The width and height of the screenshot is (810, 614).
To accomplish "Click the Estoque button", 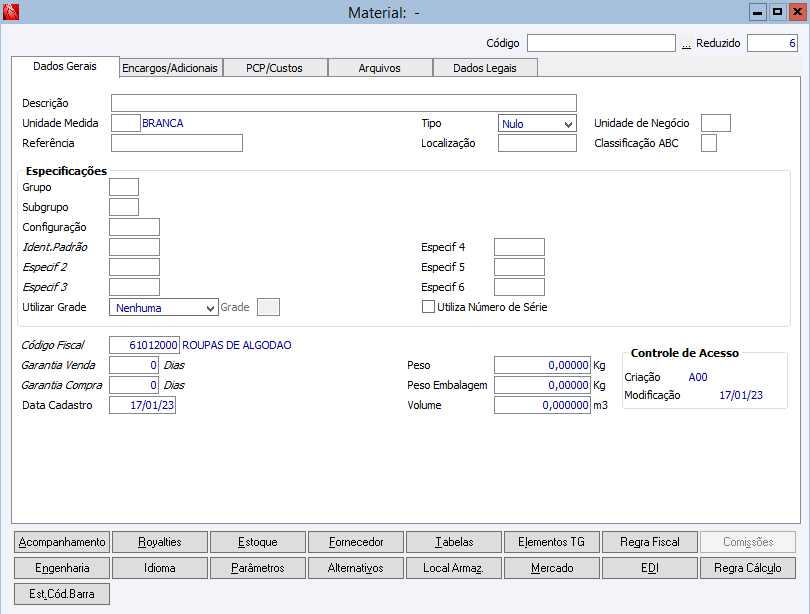I will pos(258,542).
